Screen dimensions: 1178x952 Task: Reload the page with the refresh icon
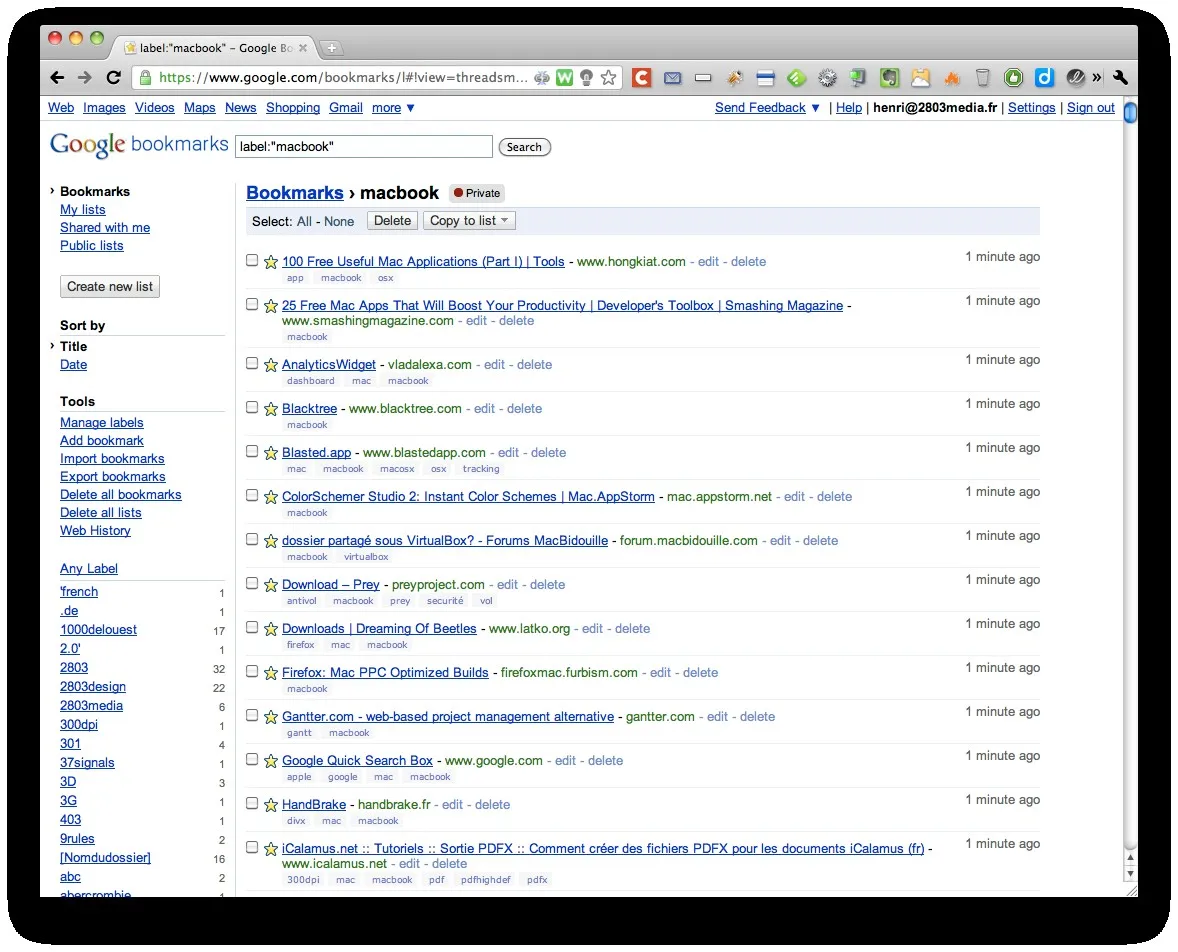(113, 77)
